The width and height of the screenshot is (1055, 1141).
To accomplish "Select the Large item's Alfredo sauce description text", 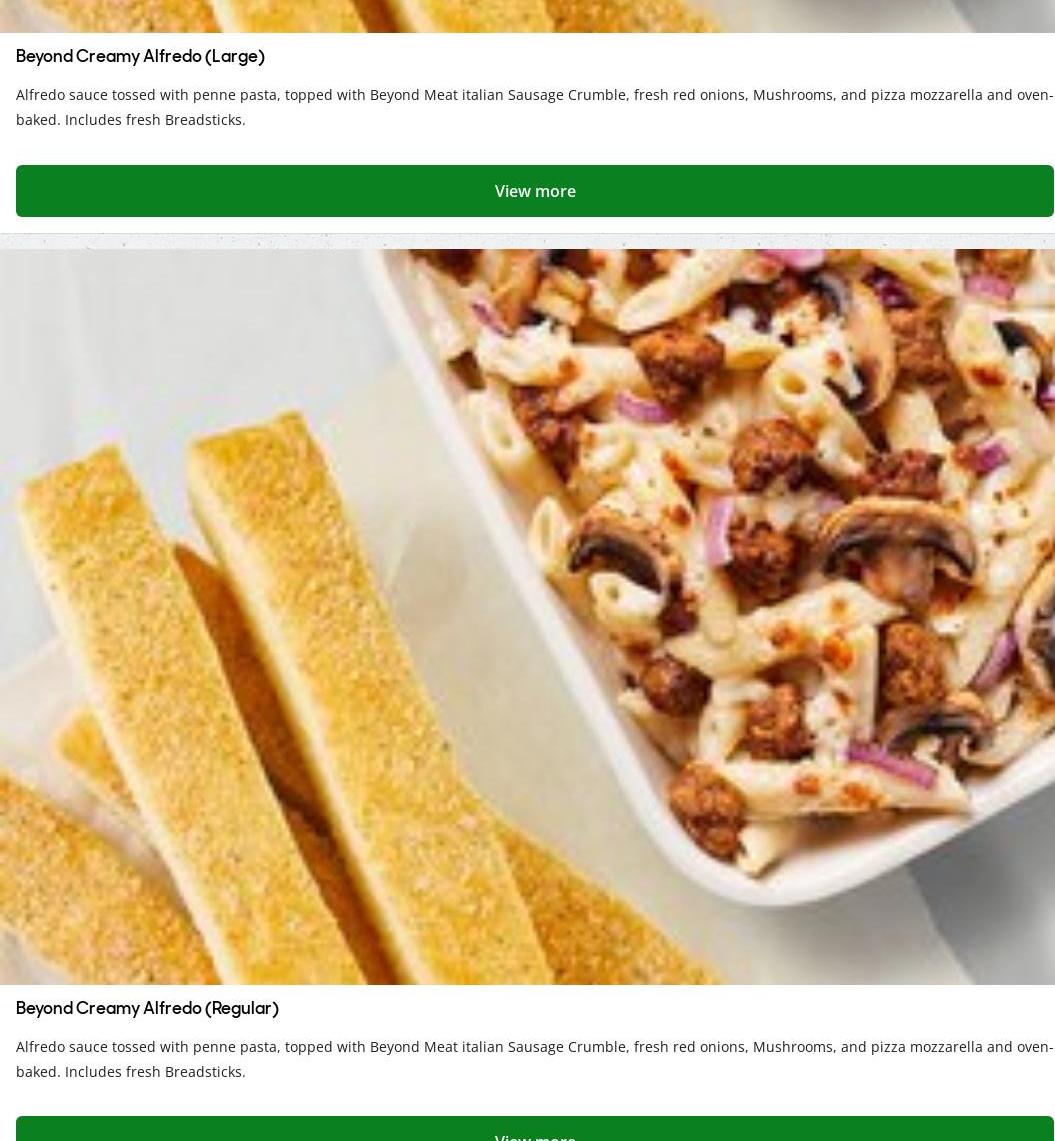I will click(535, 107).
